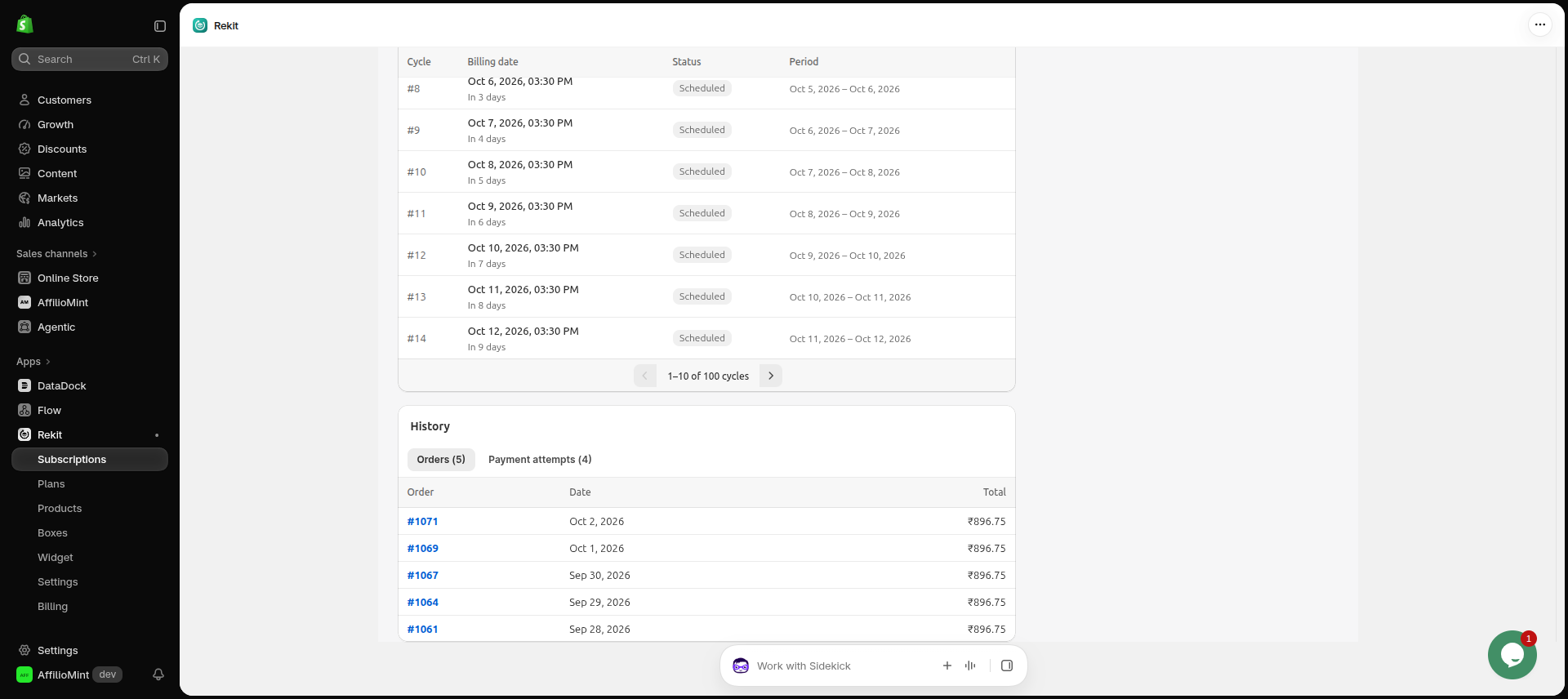Open the AffilioMint store switcher
Screen dimensions: 1568x699
pos(69,675)
